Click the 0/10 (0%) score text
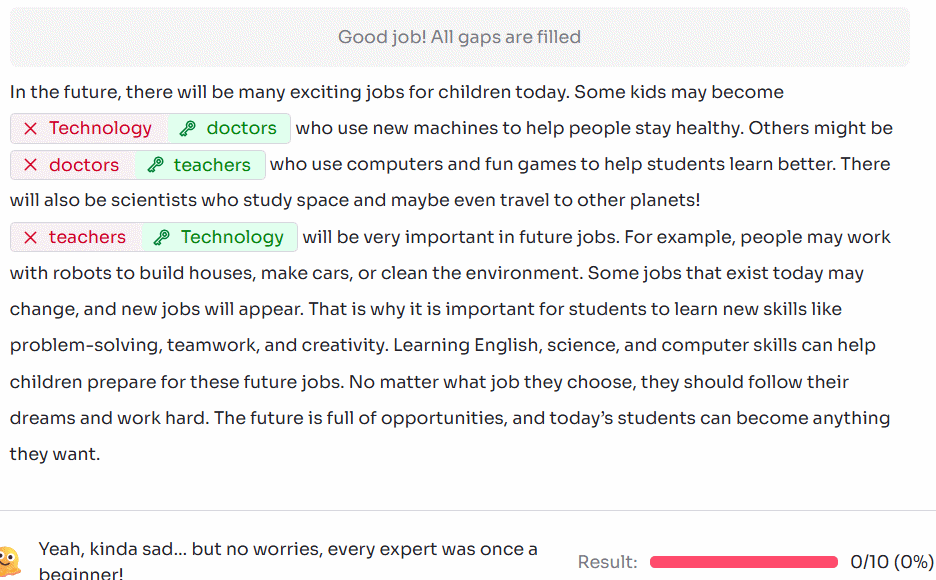The height and width of the screenshot is (580, 936). click(x=891, y=562)
